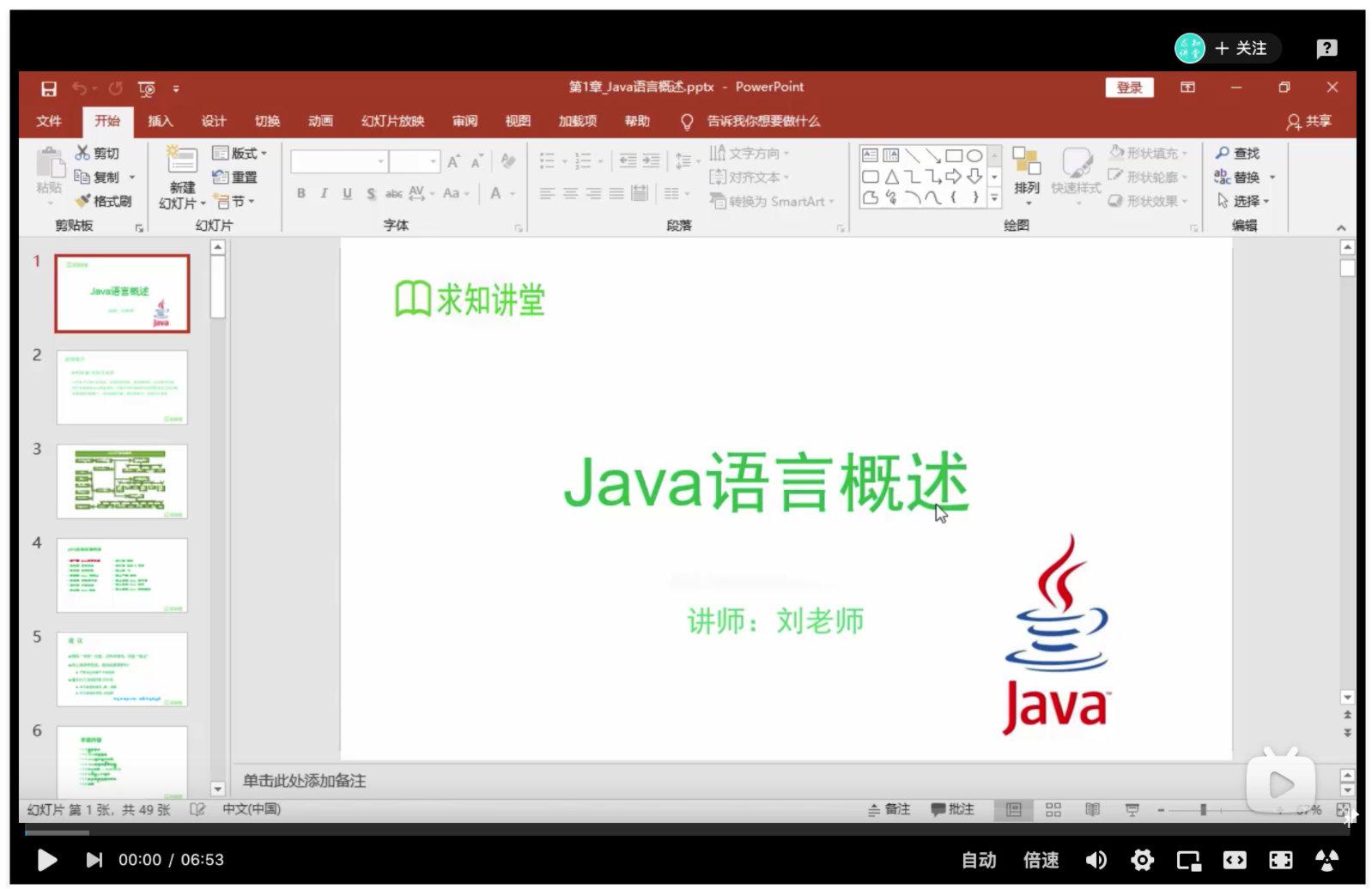
Task: Switch to the 幻灯片放映 (Slide Show) tab
Action: (x=392, y=121)
